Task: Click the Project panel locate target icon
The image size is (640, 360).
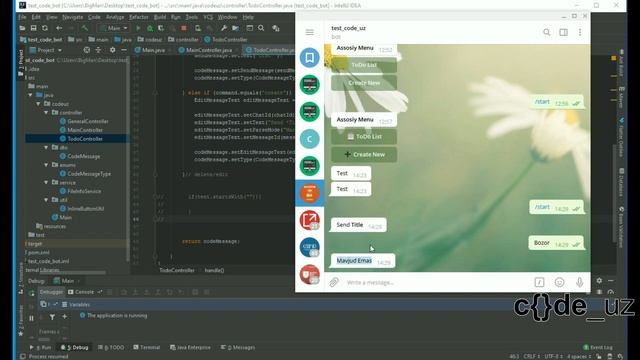Action: pyautogui.click(x=87, y=50)
